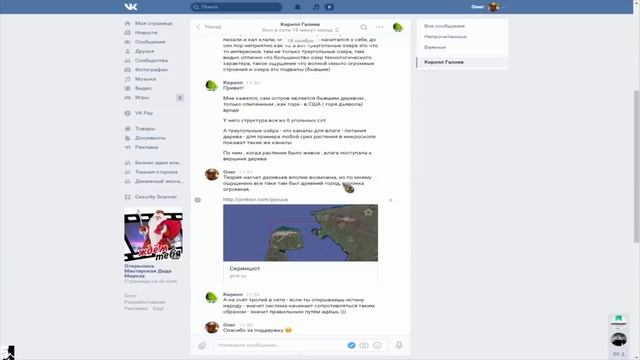Mark the link message as important star
This screenshot has width=640, height=360.
(x=391, y=200)
